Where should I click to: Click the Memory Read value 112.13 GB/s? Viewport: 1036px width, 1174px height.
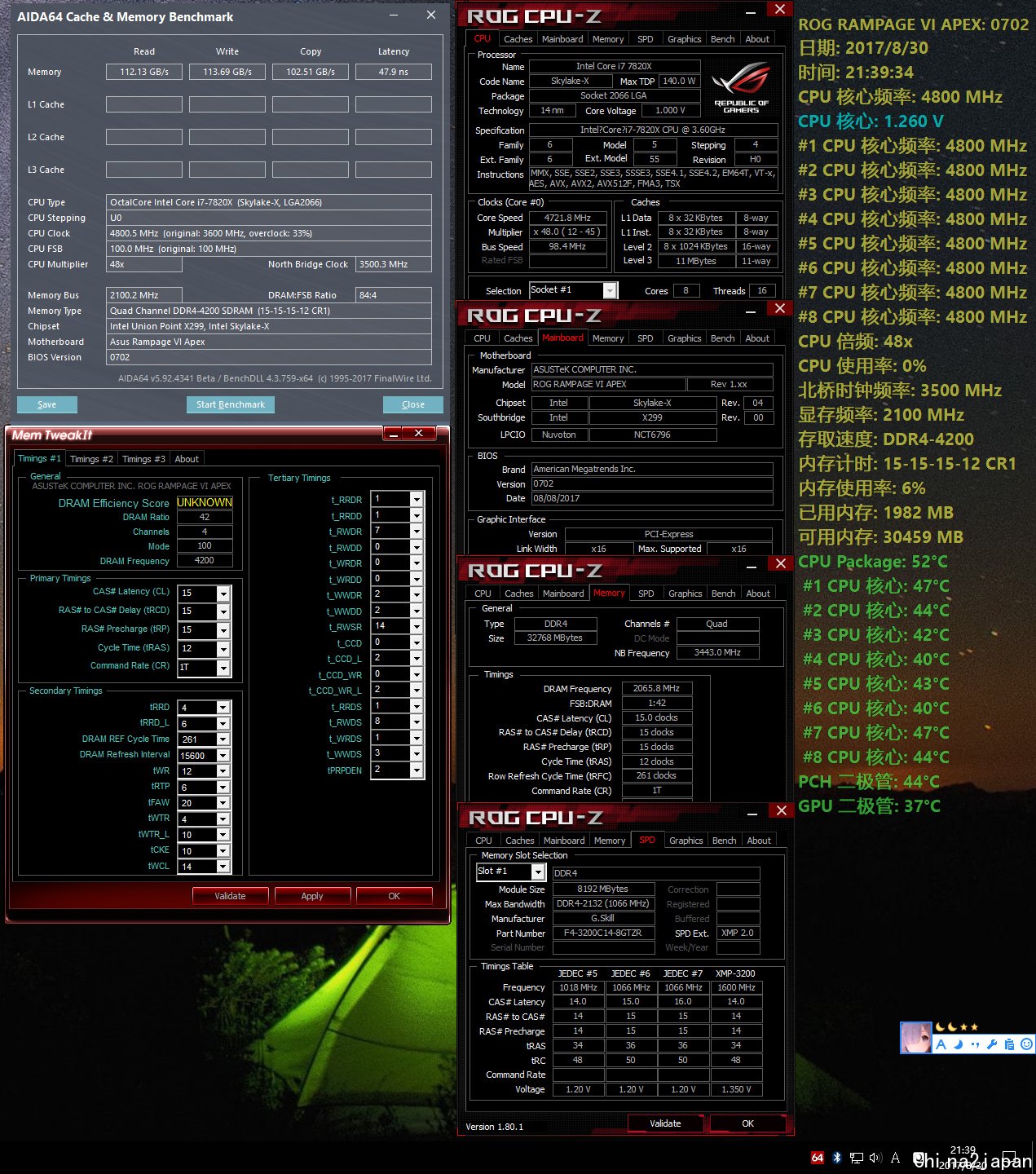pyautogui.click(x=144, y=72)
